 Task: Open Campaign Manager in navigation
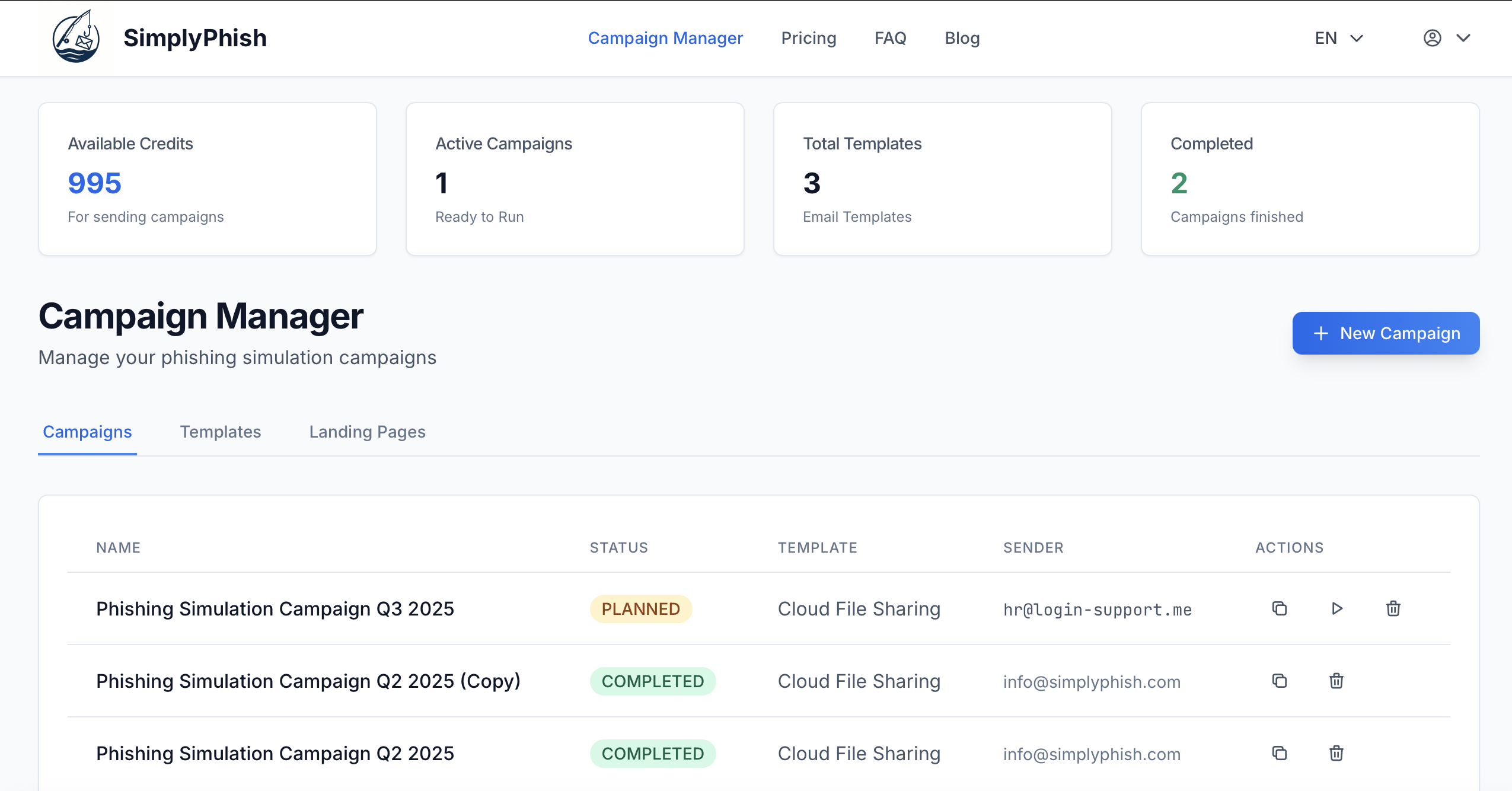click(665, 38)
